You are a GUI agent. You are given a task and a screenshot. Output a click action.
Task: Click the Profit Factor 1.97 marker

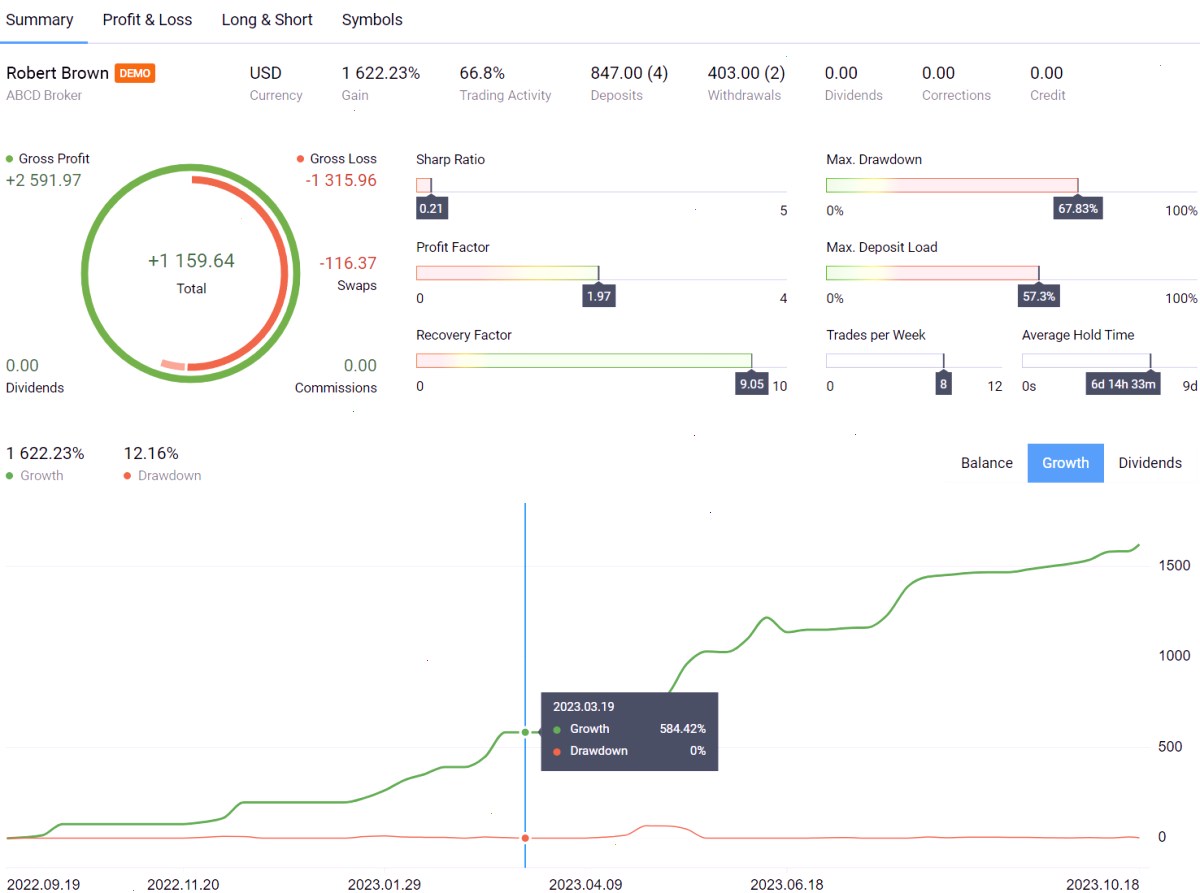point(599,296)
